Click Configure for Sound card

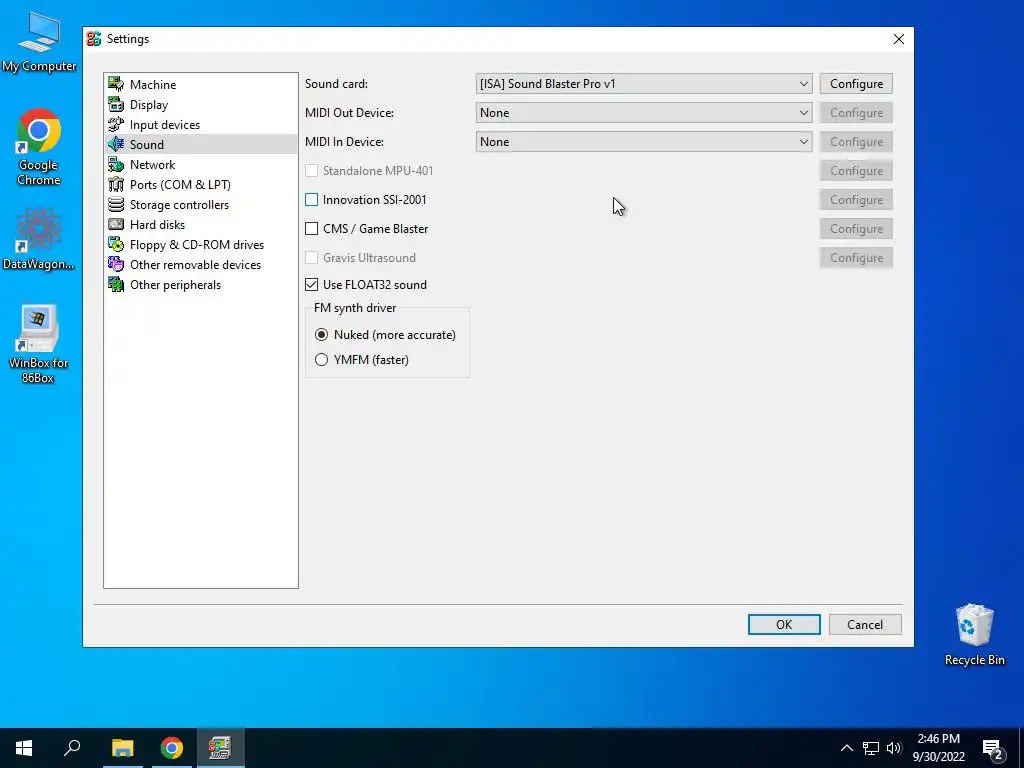tap(856, 84)
